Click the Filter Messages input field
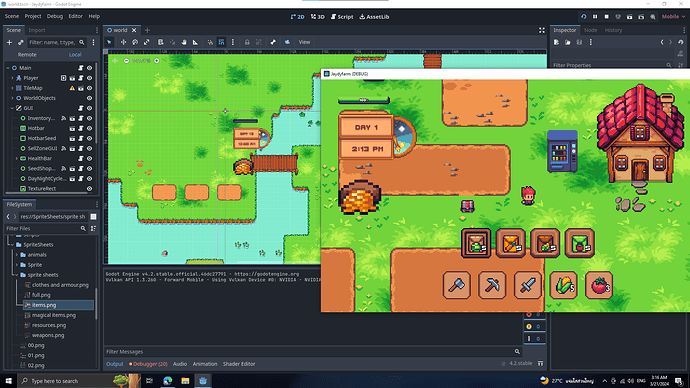The height and width of the screenshot is (388, 690). point(312,351)
